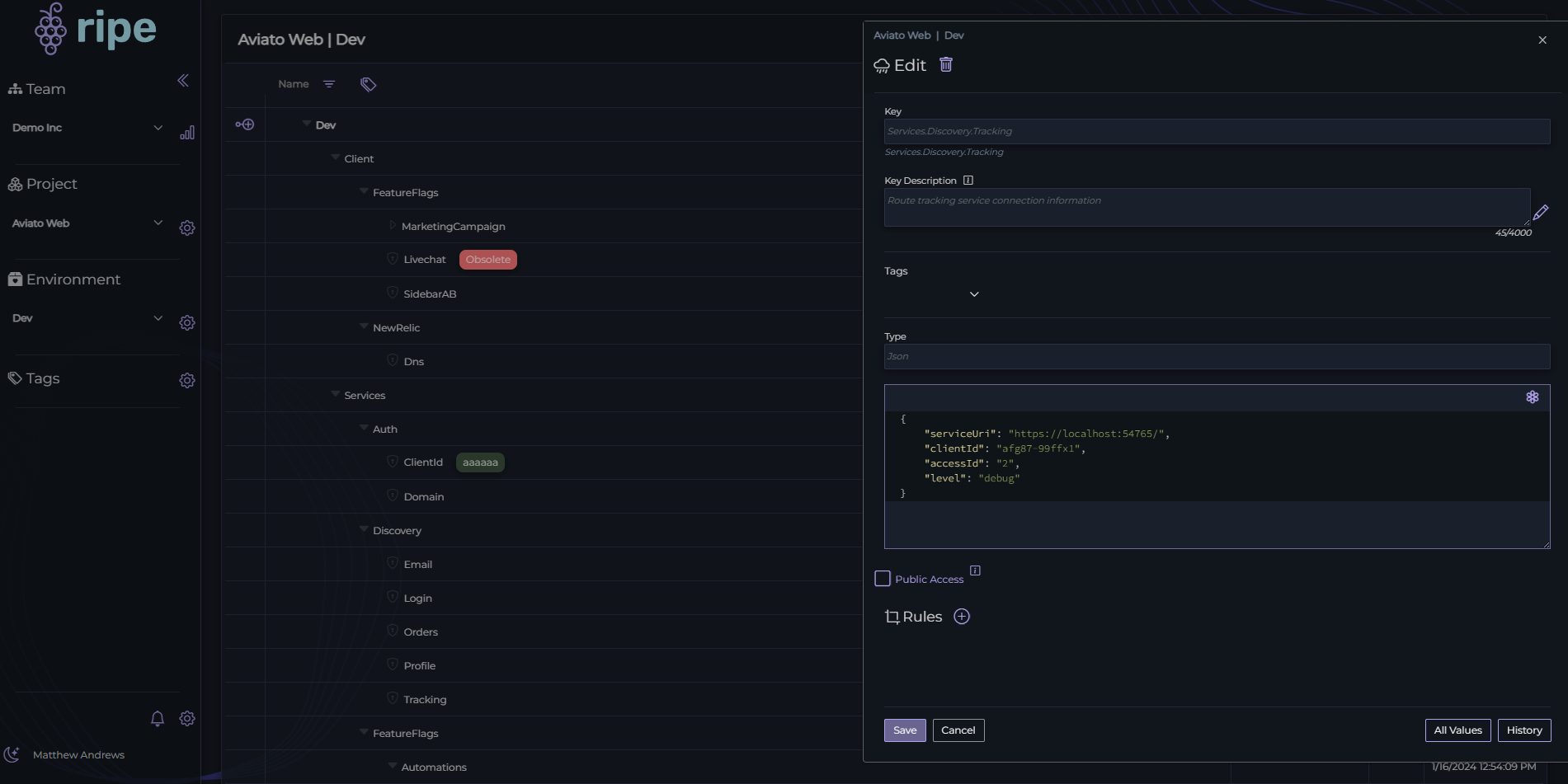Open Aviato Web project settings gear
Image resolution: width=1568 pixels, height=784 pixels.
coord(187,228)
